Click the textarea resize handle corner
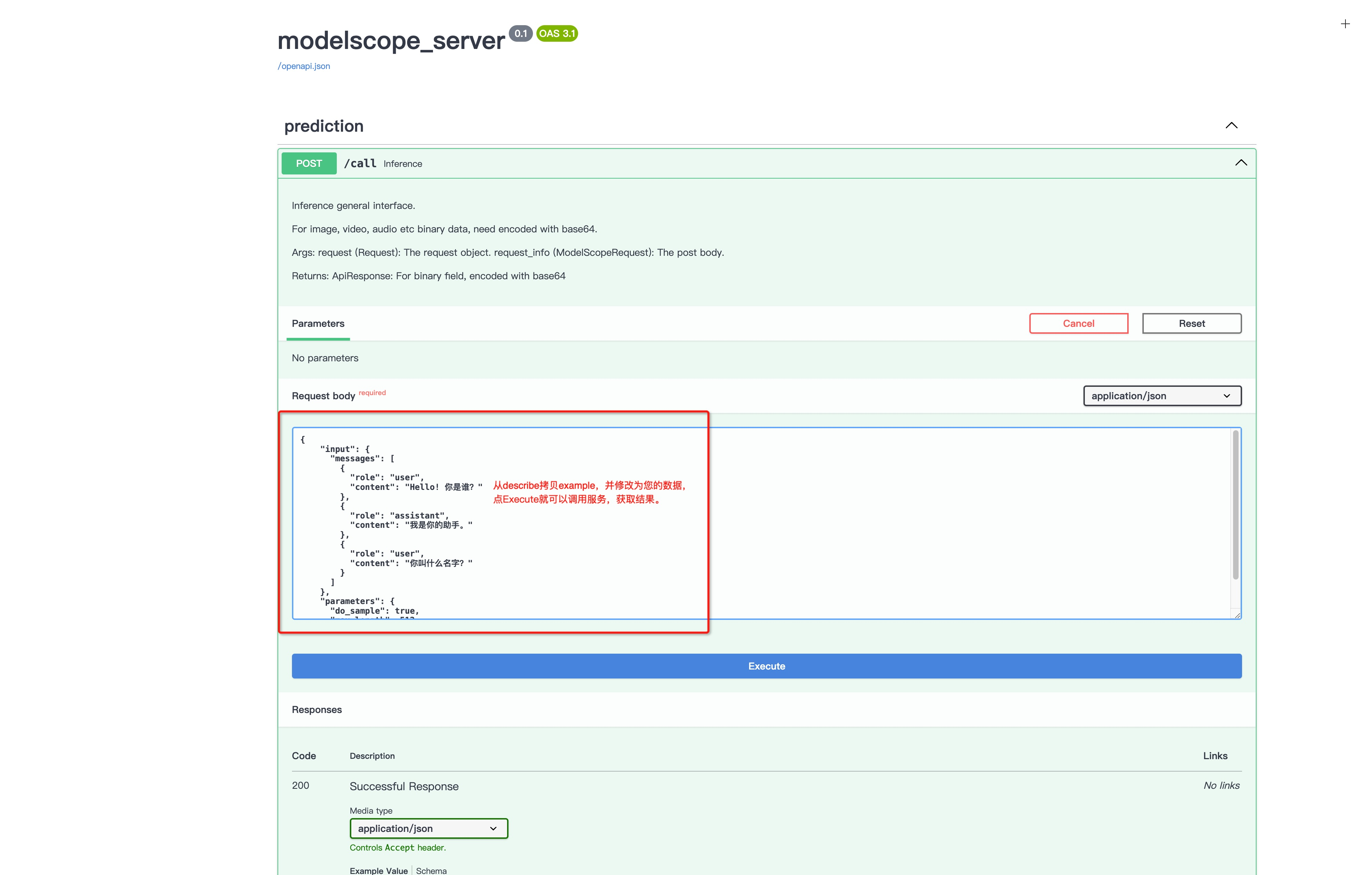Screen dimensions: 1372x875 coord(1238,615)
